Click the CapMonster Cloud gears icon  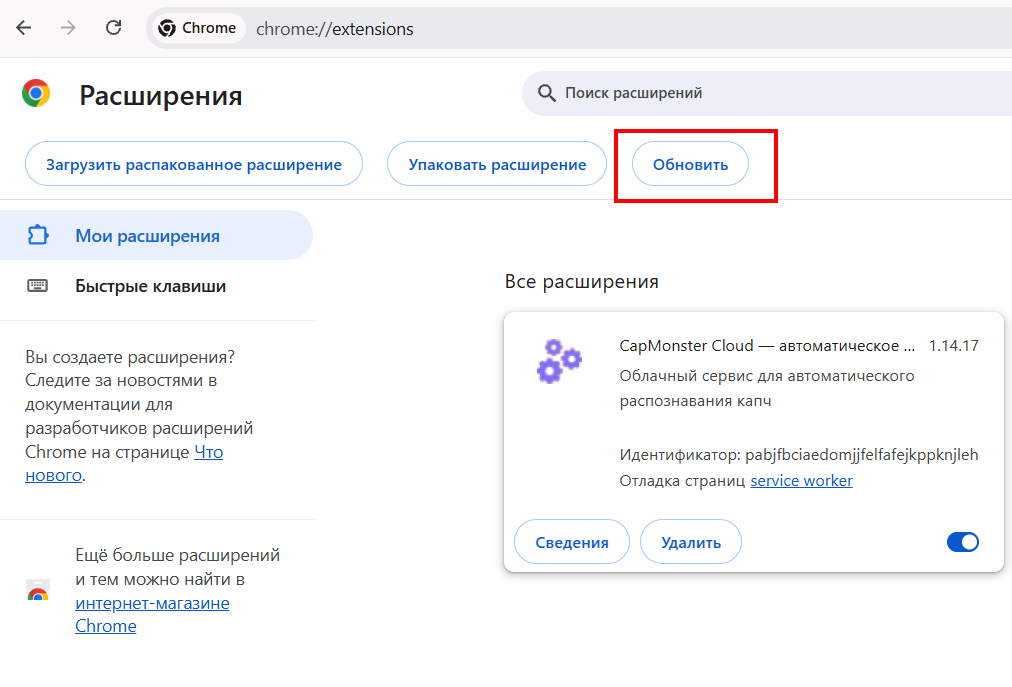pos(559,361)
